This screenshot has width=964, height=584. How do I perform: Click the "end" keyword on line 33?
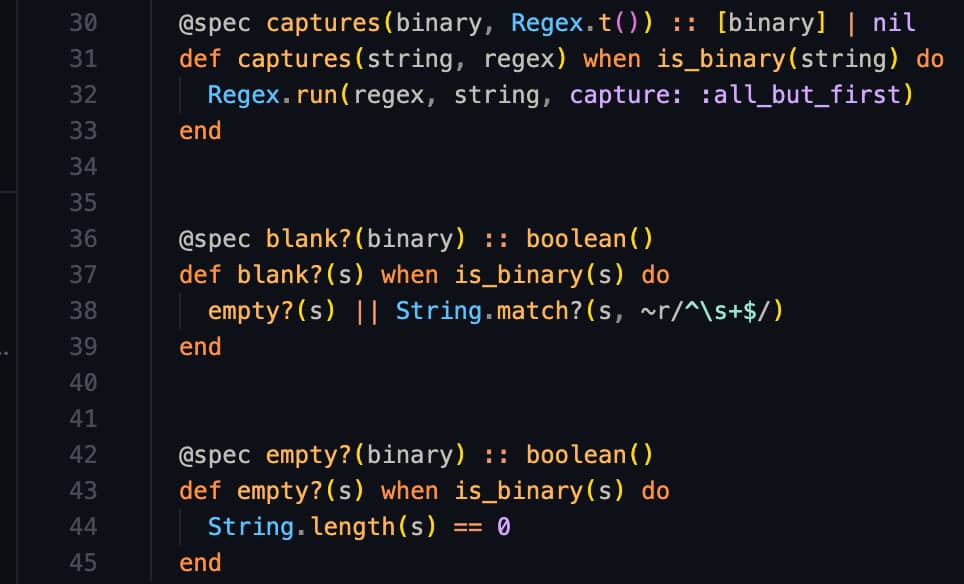[x=200, y=131]
